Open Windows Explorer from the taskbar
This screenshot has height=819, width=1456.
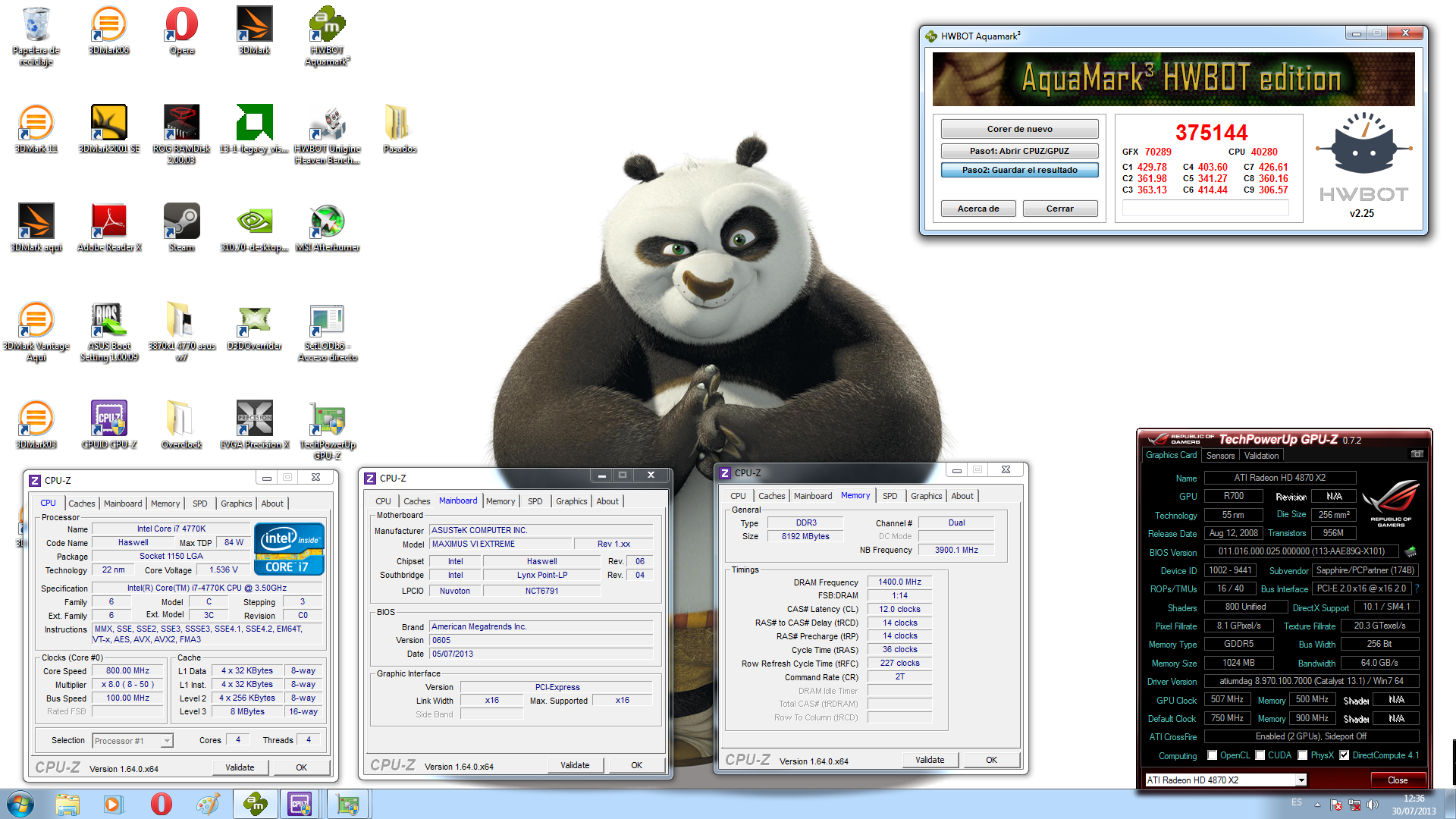[67, 804]
